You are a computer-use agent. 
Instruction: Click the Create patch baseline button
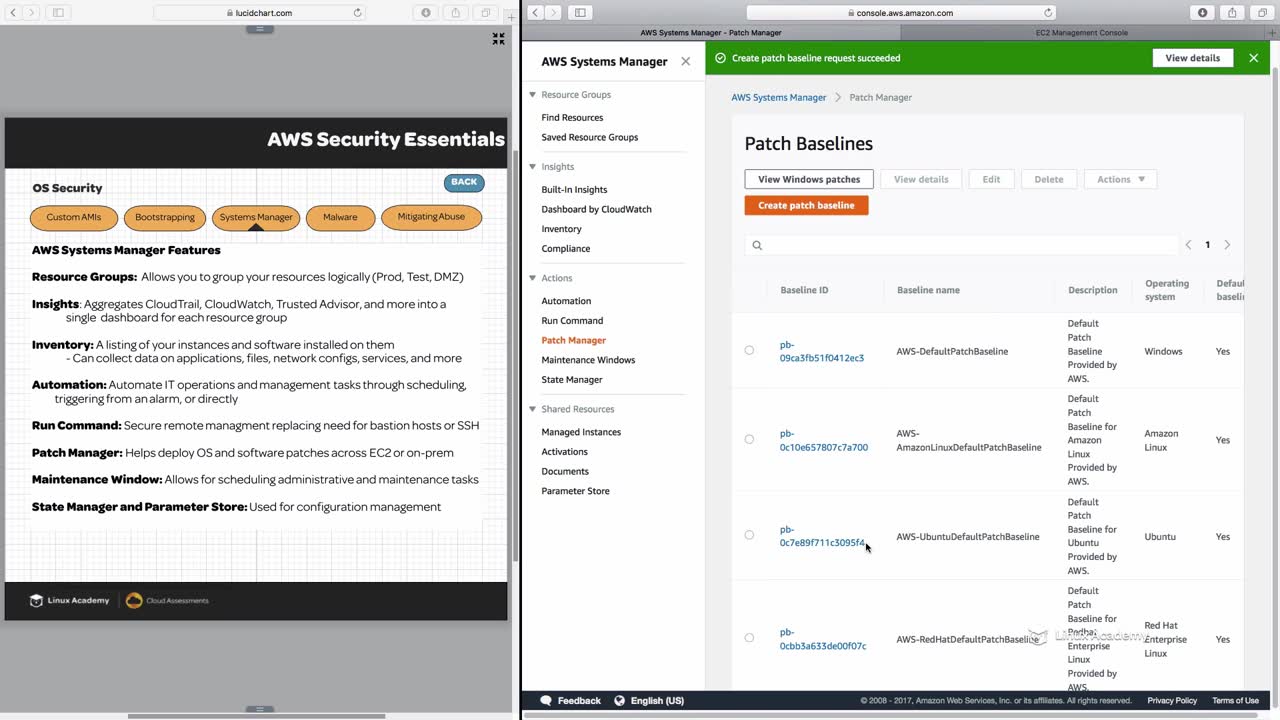coord(806,205)
